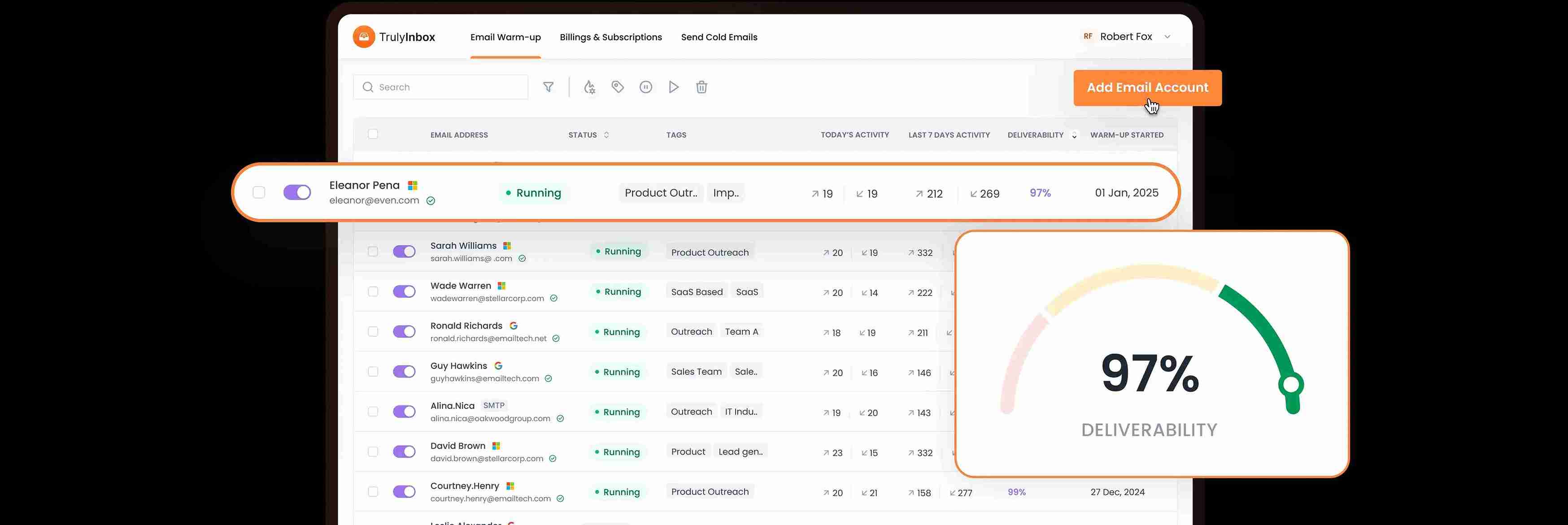
Task: Click the pause warm-up icon
Action: pos(646,87)
